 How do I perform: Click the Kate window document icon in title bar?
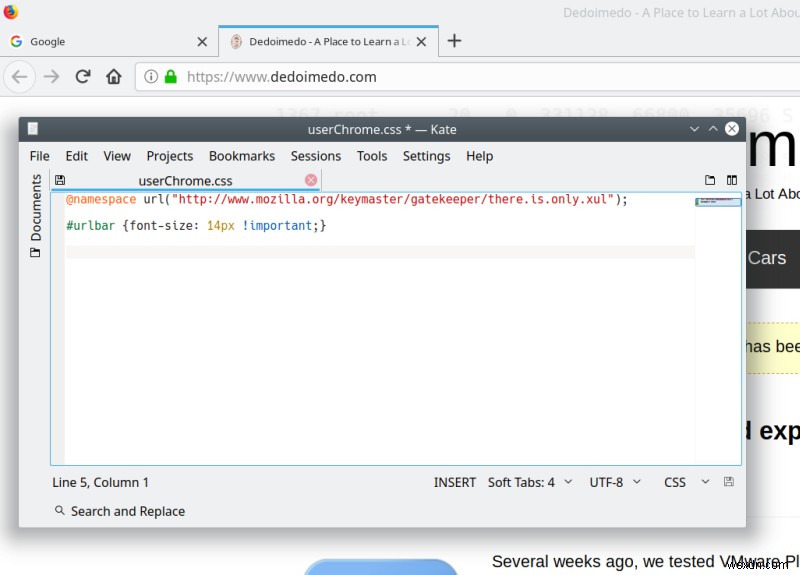pos(33,129)
